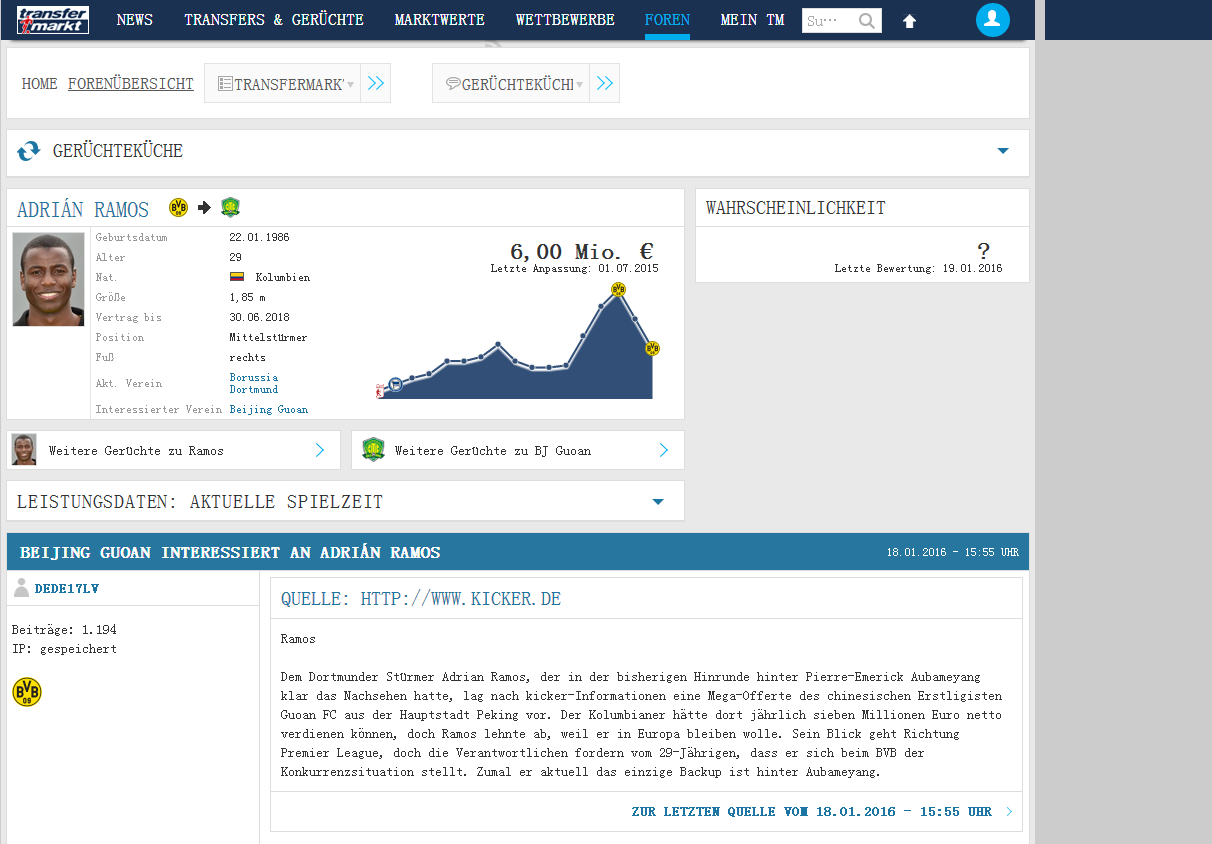The height and width of the screenshot is (844, 1212).
Task: Click the question mark probability rating
Action: [x=983, y=251]
